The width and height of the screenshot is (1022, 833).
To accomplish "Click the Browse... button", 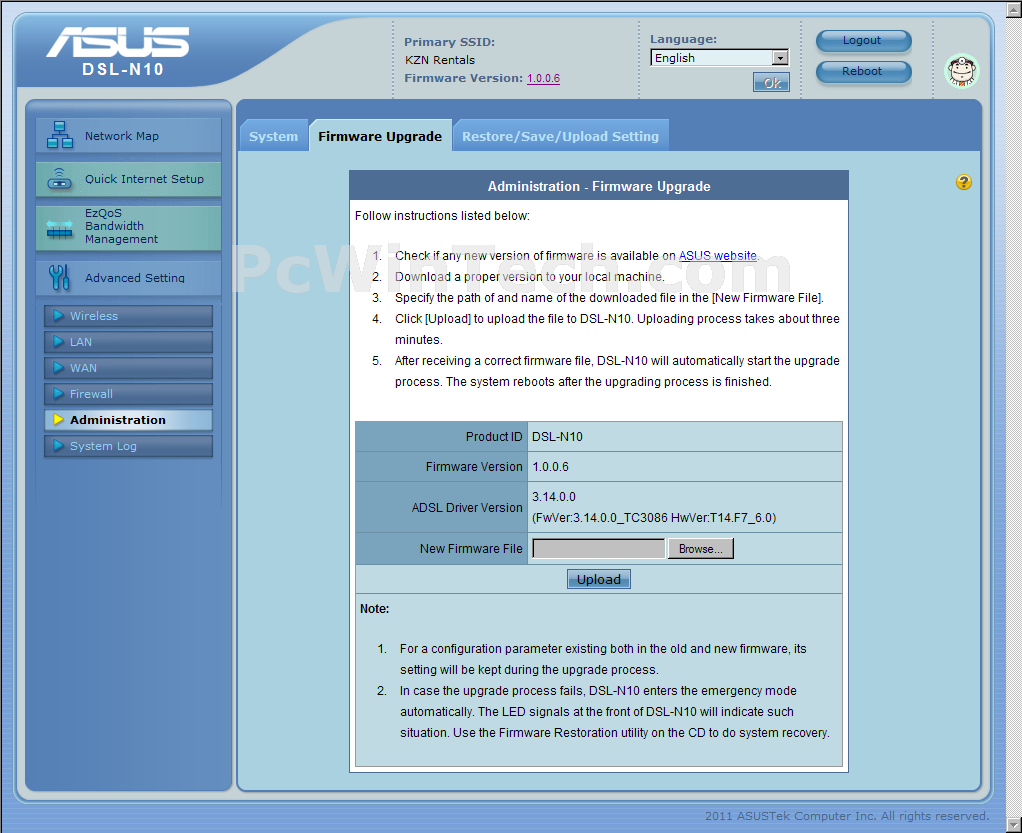I will pyautogui.click(x=700, y=549).
